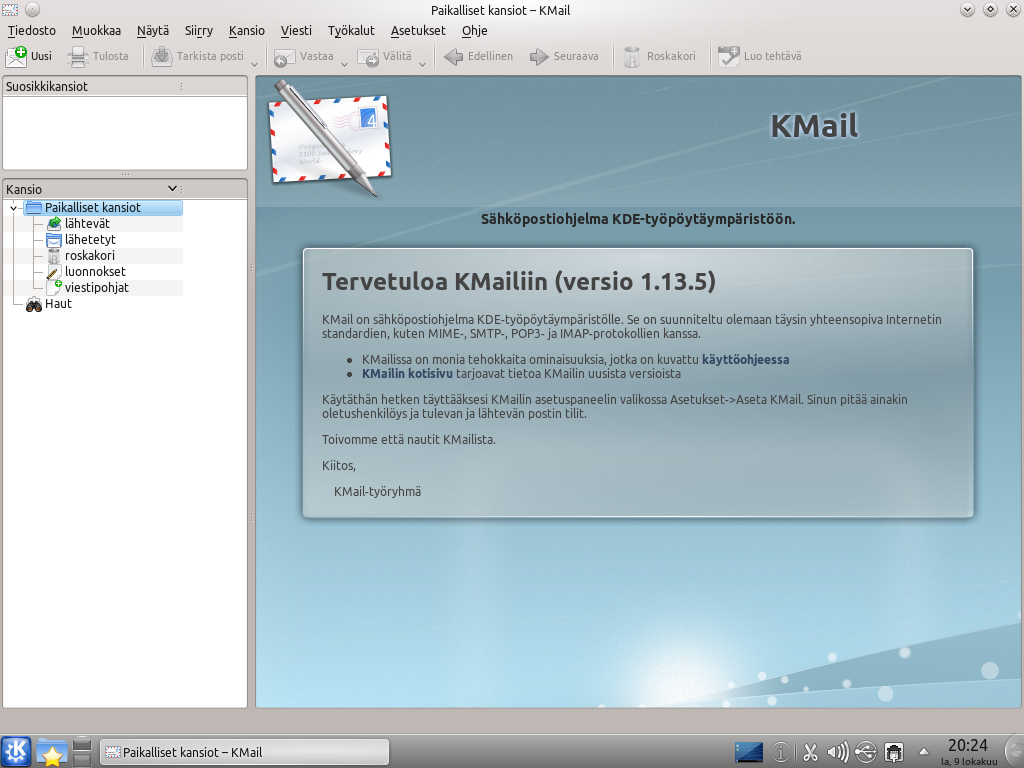Open the Vastaa reply options dropdown arrow
This screenshot has height=768, width=1024.
tap(344, 63)
